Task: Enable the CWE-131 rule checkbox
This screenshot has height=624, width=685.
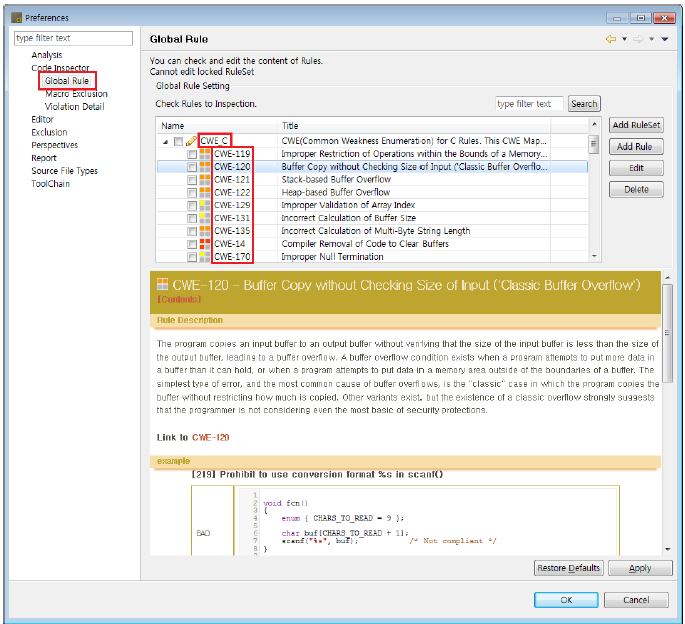Action: [x=192, y=218]
